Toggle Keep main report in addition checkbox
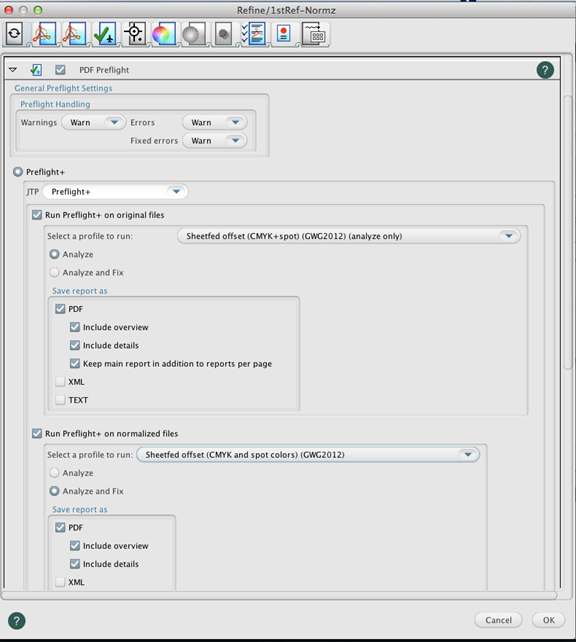The height and width of the screenshot is (642, 576). (75, 364)
